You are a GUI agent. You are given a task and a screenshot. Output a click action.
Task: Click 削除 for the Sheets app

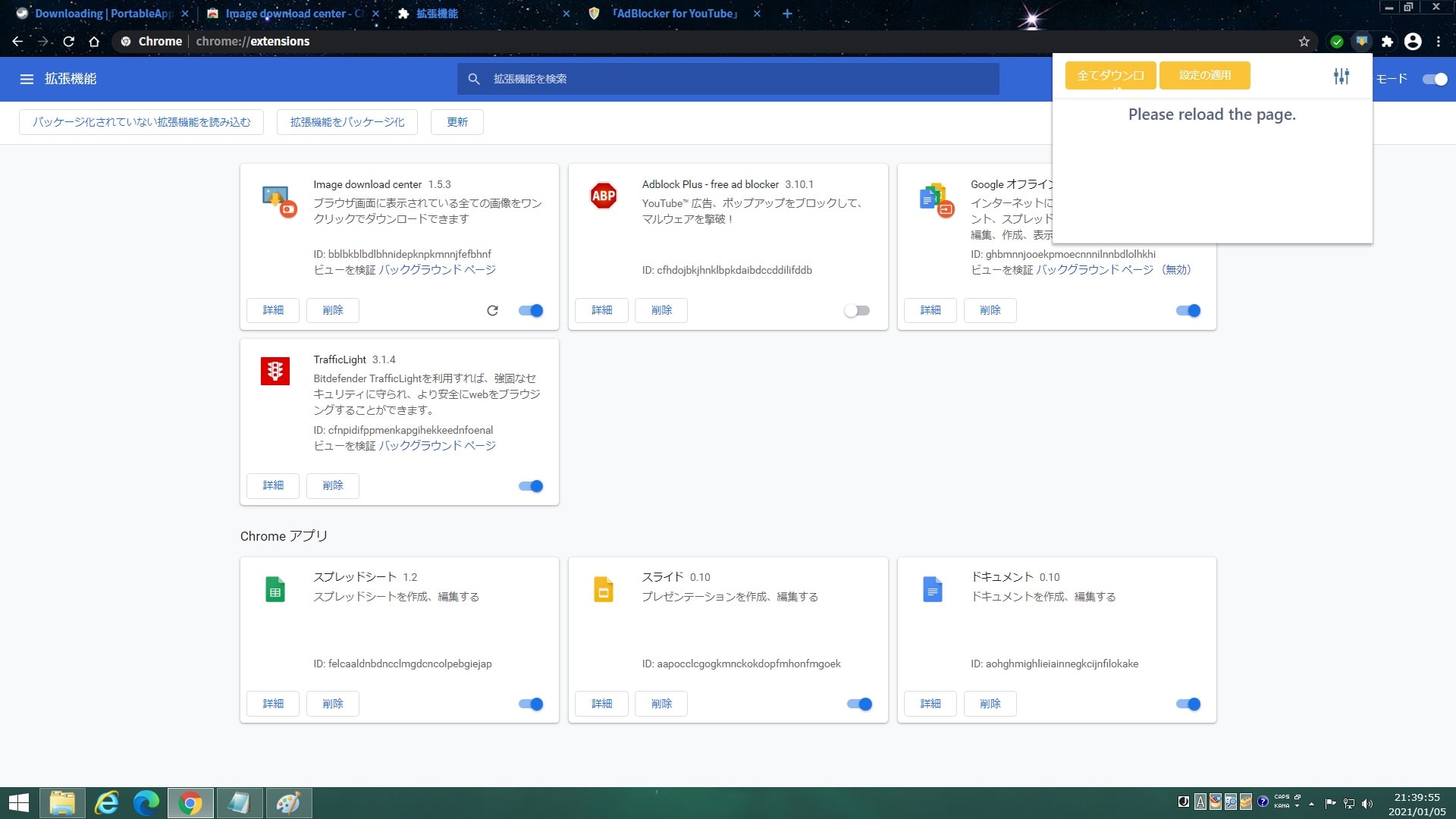click(333, 704)
